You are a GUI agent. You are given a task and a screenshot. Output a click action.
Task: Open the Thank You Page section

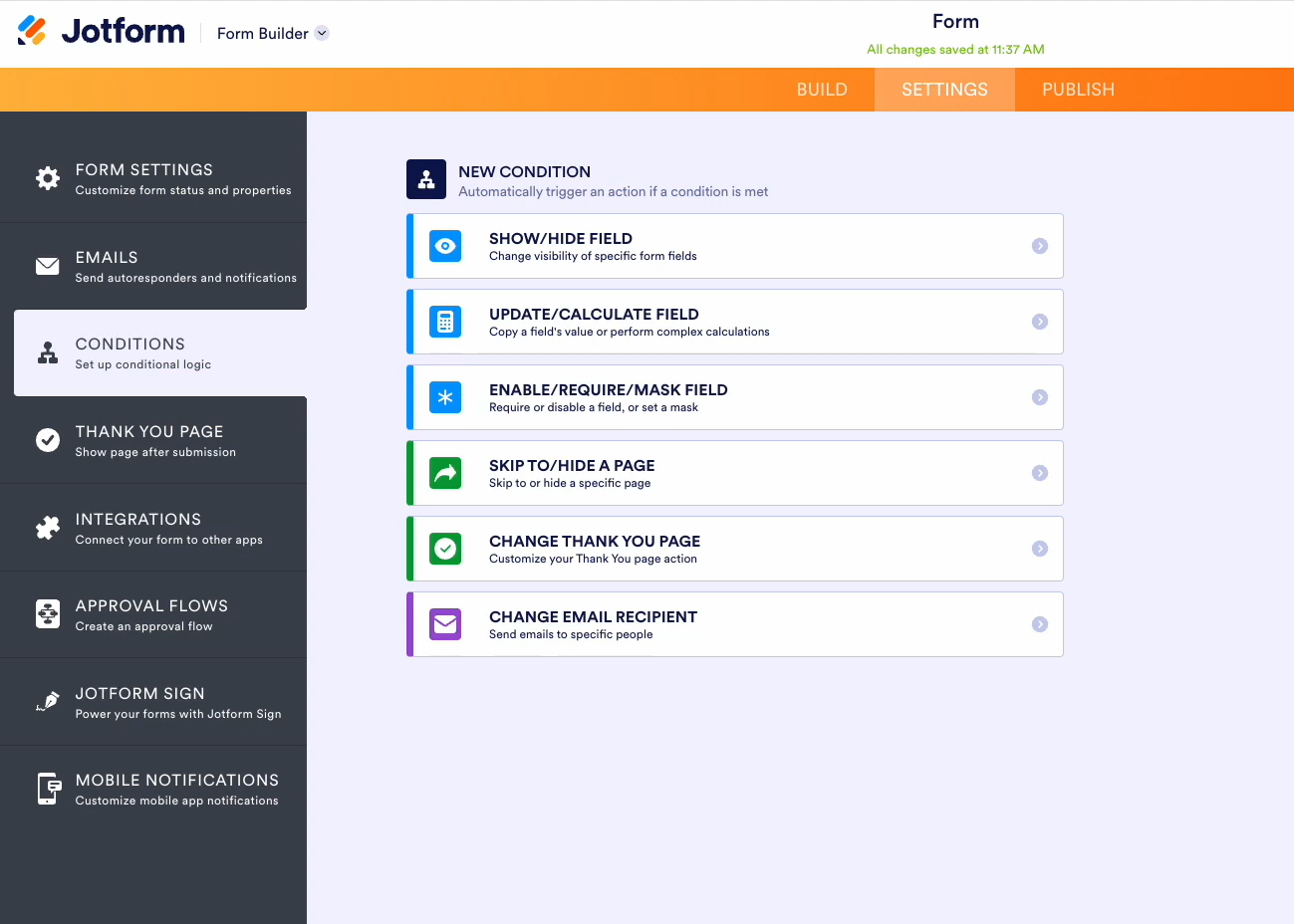click(x=153, y=440)
